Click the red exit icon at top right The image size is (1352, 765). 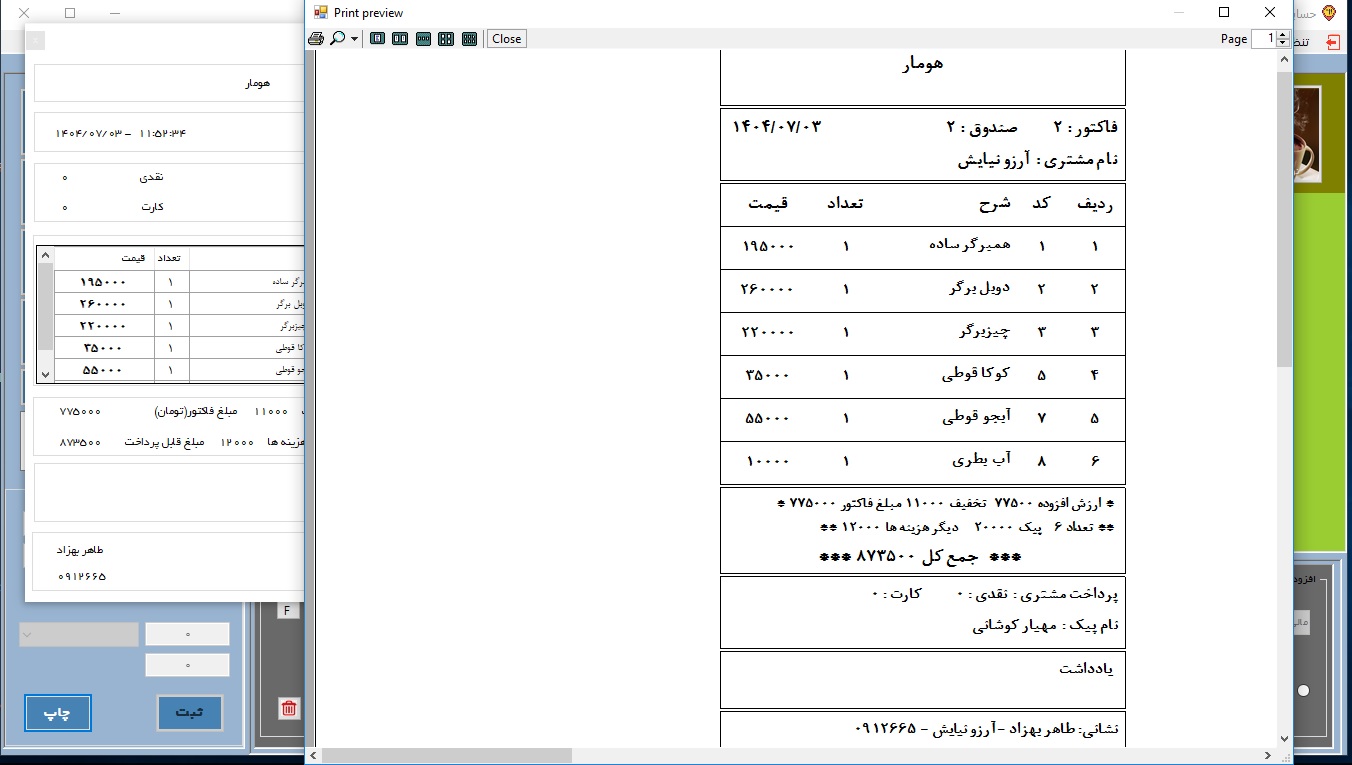pos(1332,42)
